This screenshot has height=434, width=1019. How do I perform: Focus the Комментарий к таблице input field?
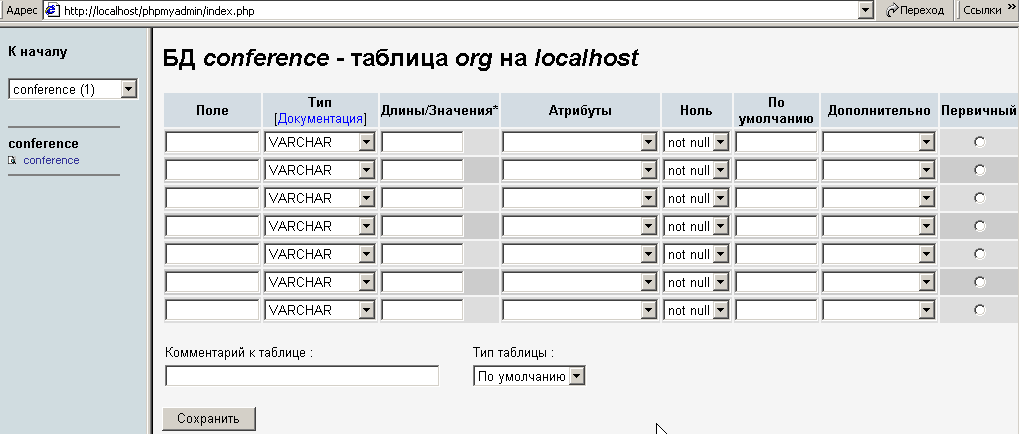pyautogui.click(x=302, y=376)
